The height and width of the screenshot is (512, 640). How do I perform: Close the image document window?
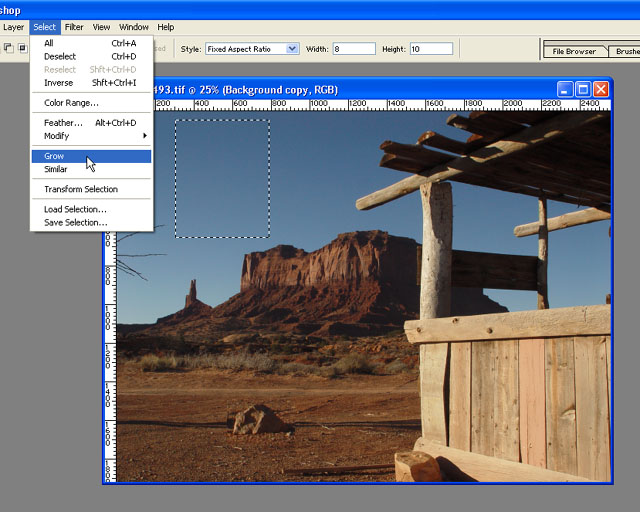tap(601, 89)
